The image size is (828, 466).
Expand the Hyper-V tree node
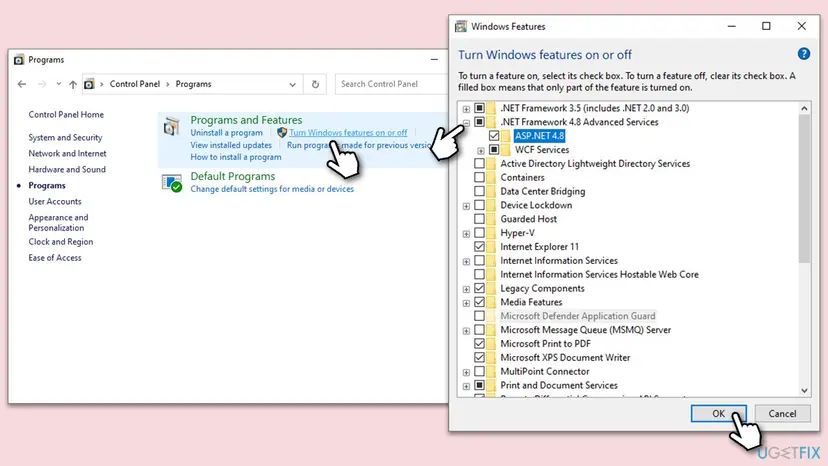click(x=466, y=234)
